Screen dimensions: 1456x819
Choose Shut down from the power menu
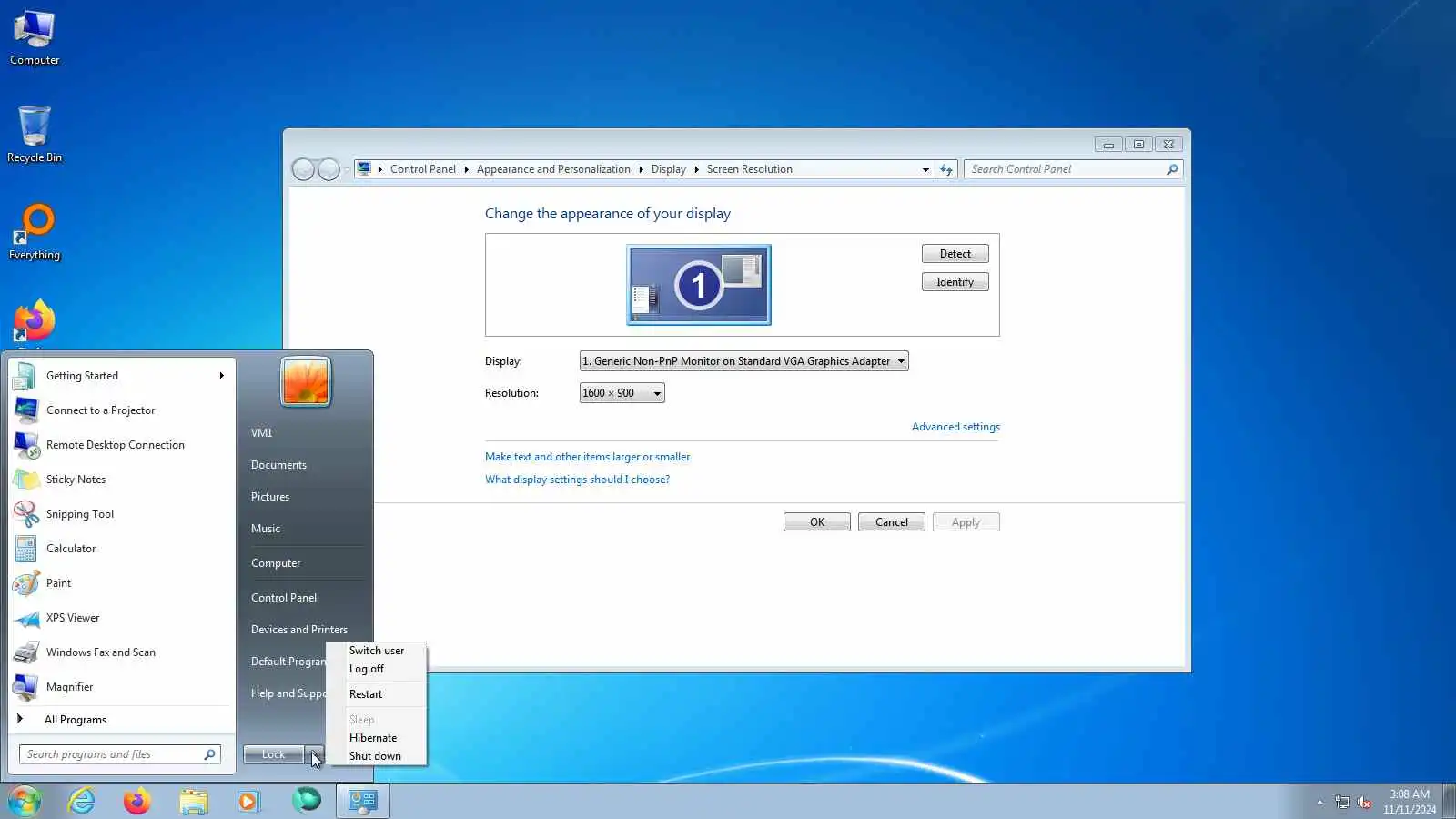tap(375, 756)
